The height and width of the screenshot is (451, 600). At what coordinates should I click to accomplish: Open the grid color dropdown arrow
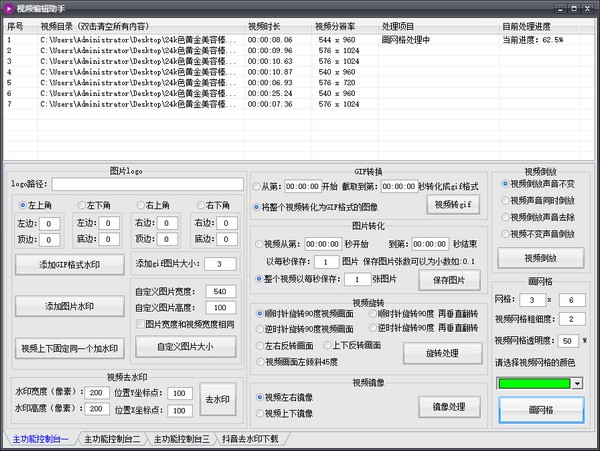577,383
